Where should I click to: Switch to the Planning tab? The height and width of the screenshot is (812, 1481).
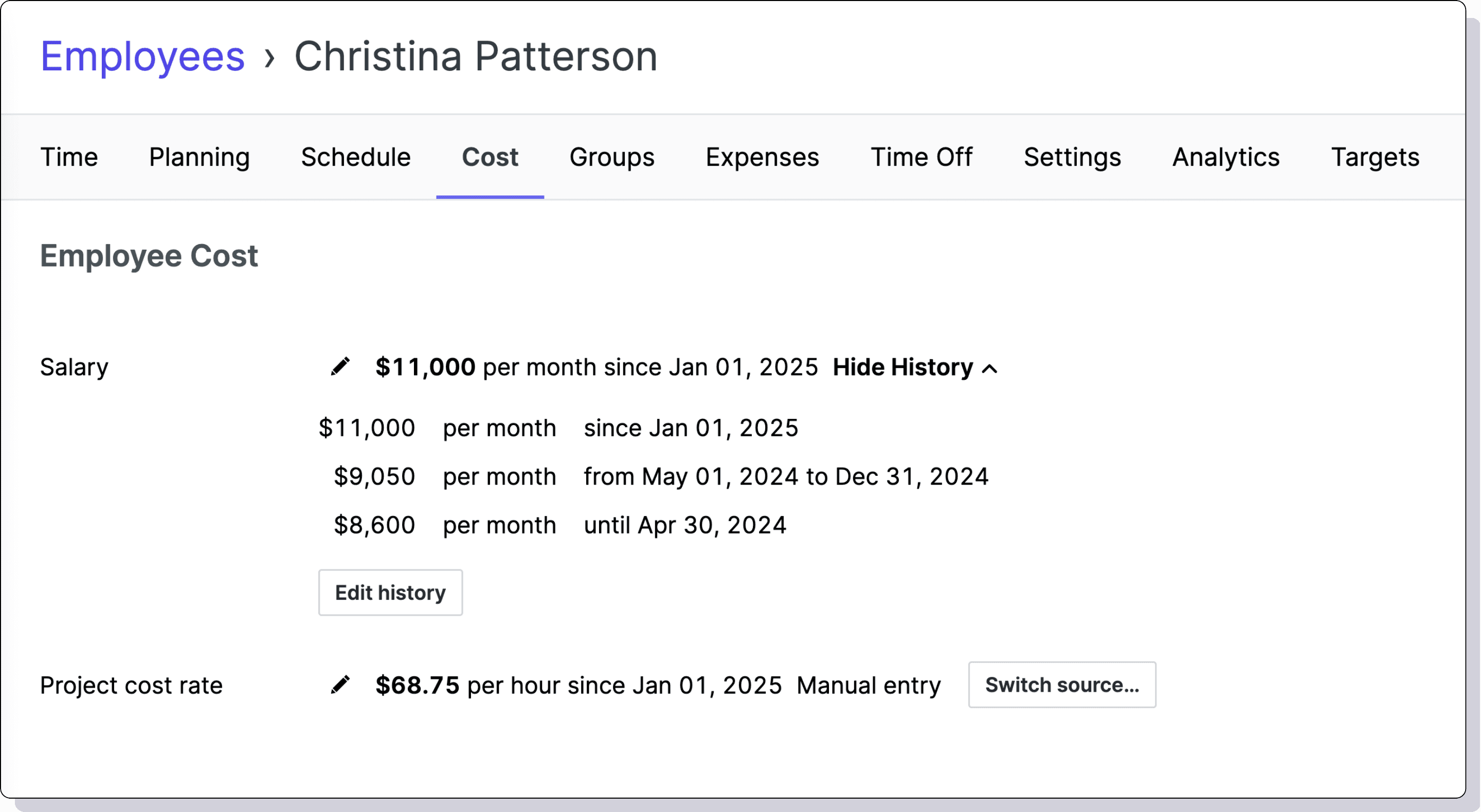click(199, 157)
